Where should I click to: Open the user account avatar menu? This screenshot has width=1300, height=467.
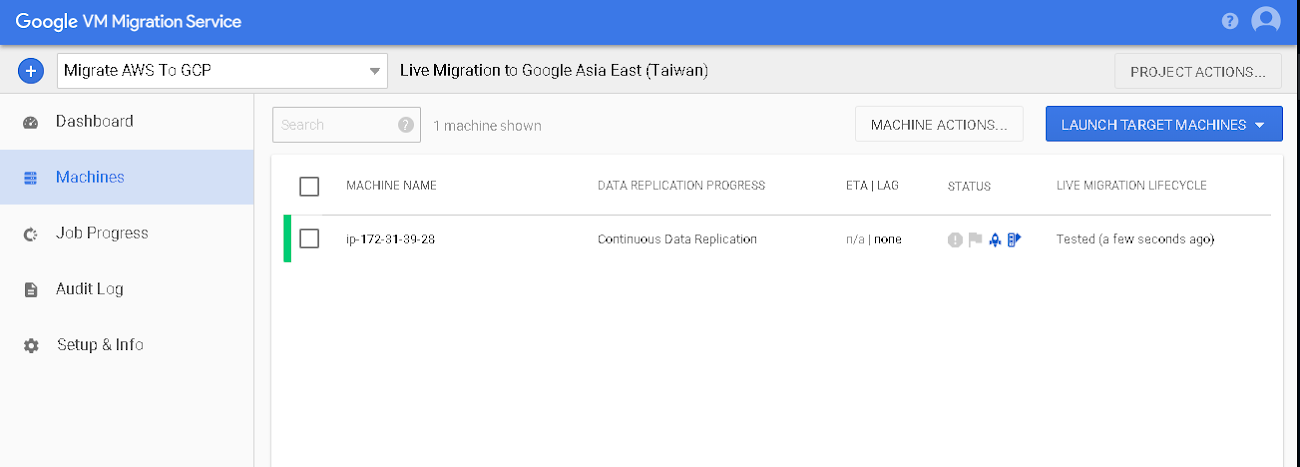tap(1265, 21)
